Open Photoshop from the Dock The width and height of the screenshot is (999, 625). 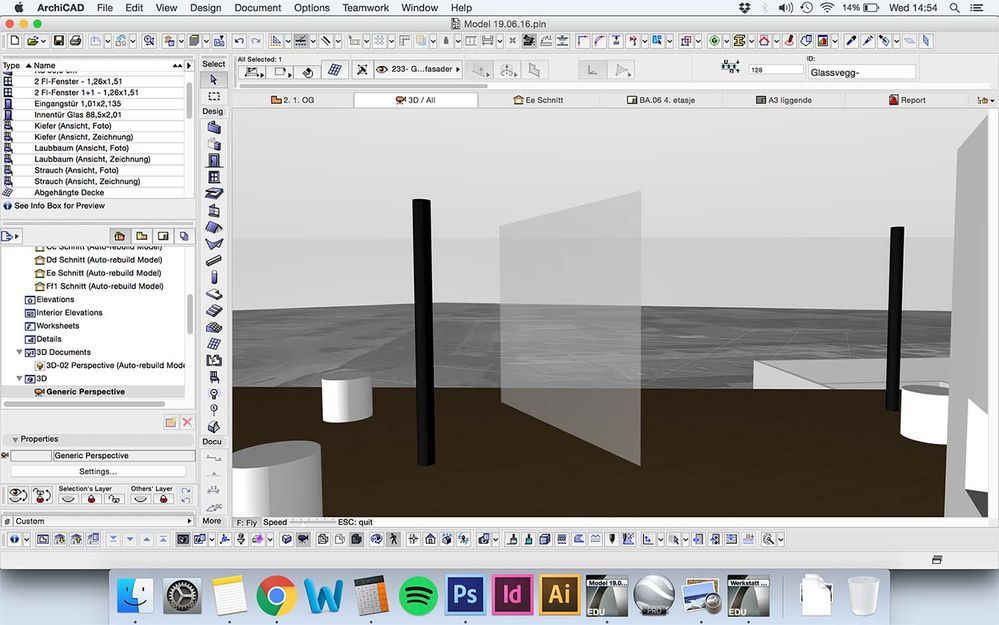click(x=464, y=594)
